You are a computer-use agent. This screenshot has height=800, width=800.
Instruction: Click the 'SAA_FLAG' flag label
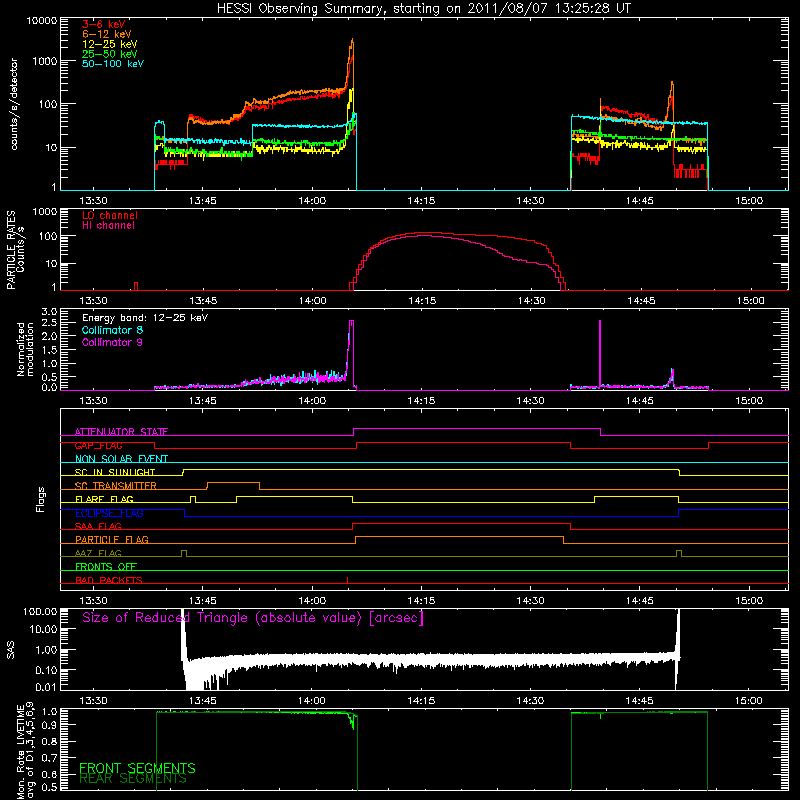click(98, 527)
